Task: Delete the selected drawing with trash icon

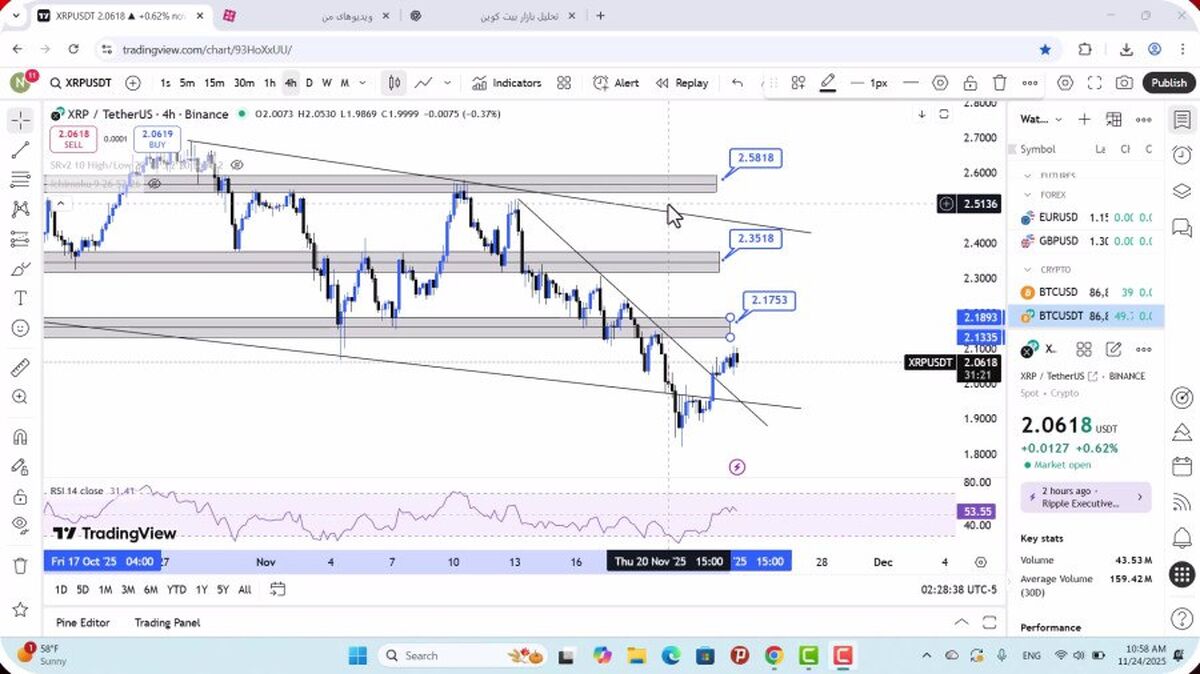Action: coord(1000,83)
